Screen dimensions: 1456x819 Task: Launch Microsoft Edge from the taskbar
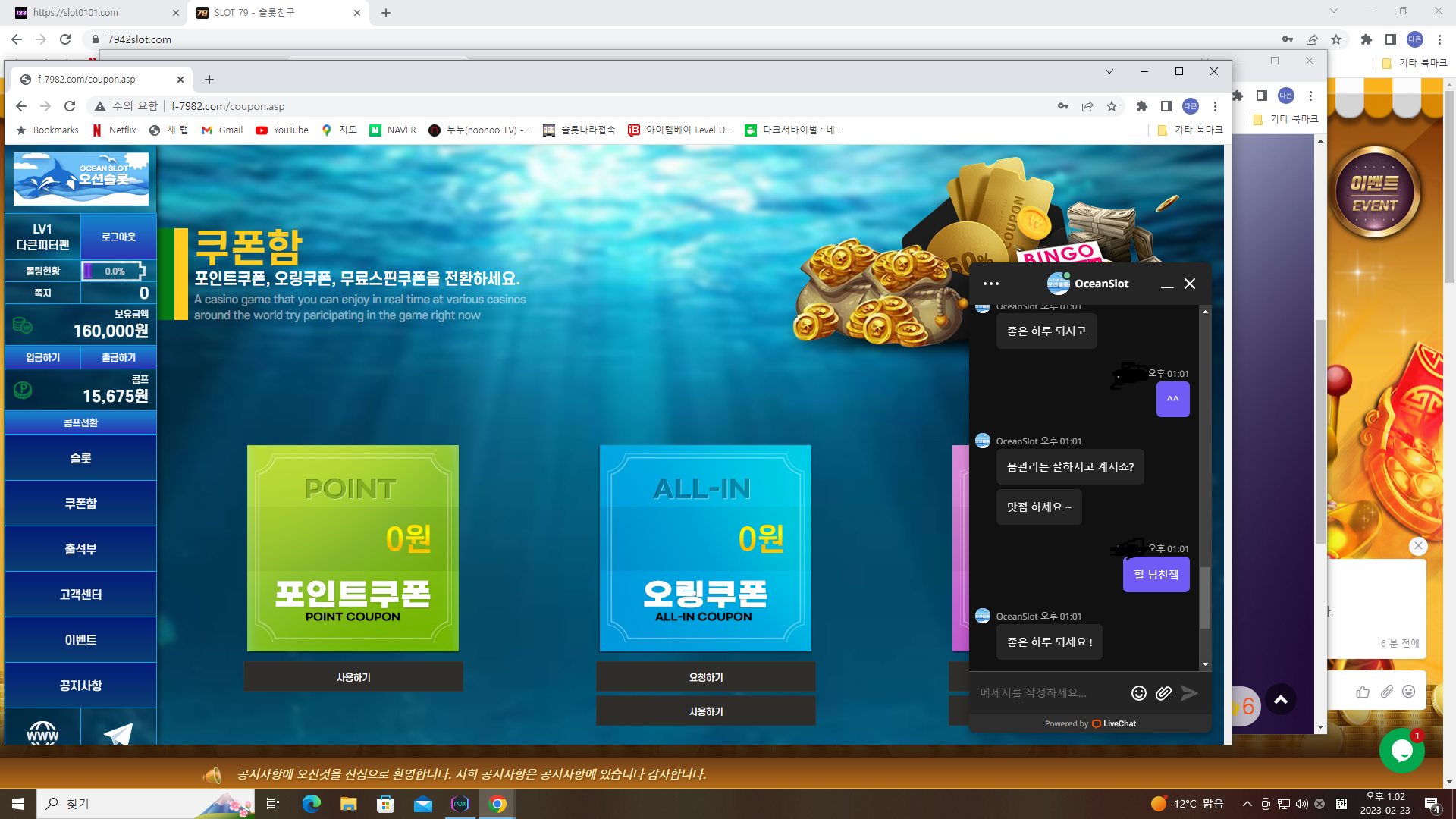[x=312, y=804]
